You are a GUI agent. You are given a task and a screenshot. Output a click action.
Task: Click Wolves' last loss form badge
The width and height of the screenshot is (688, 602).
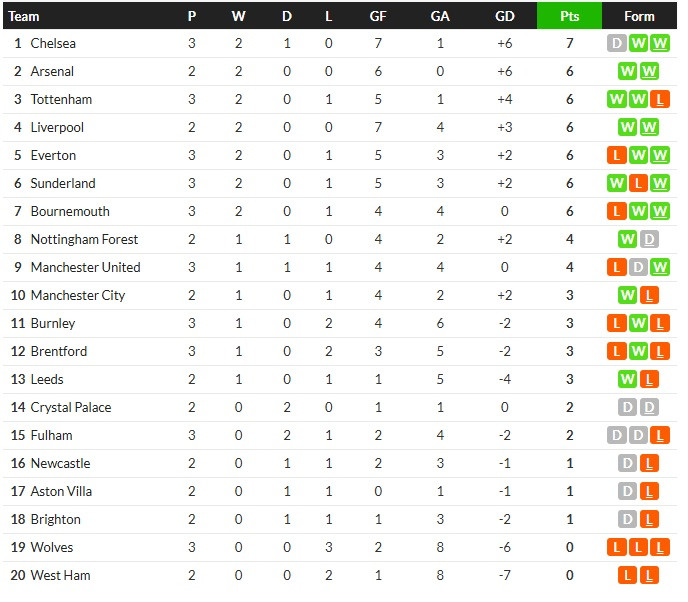660,547
